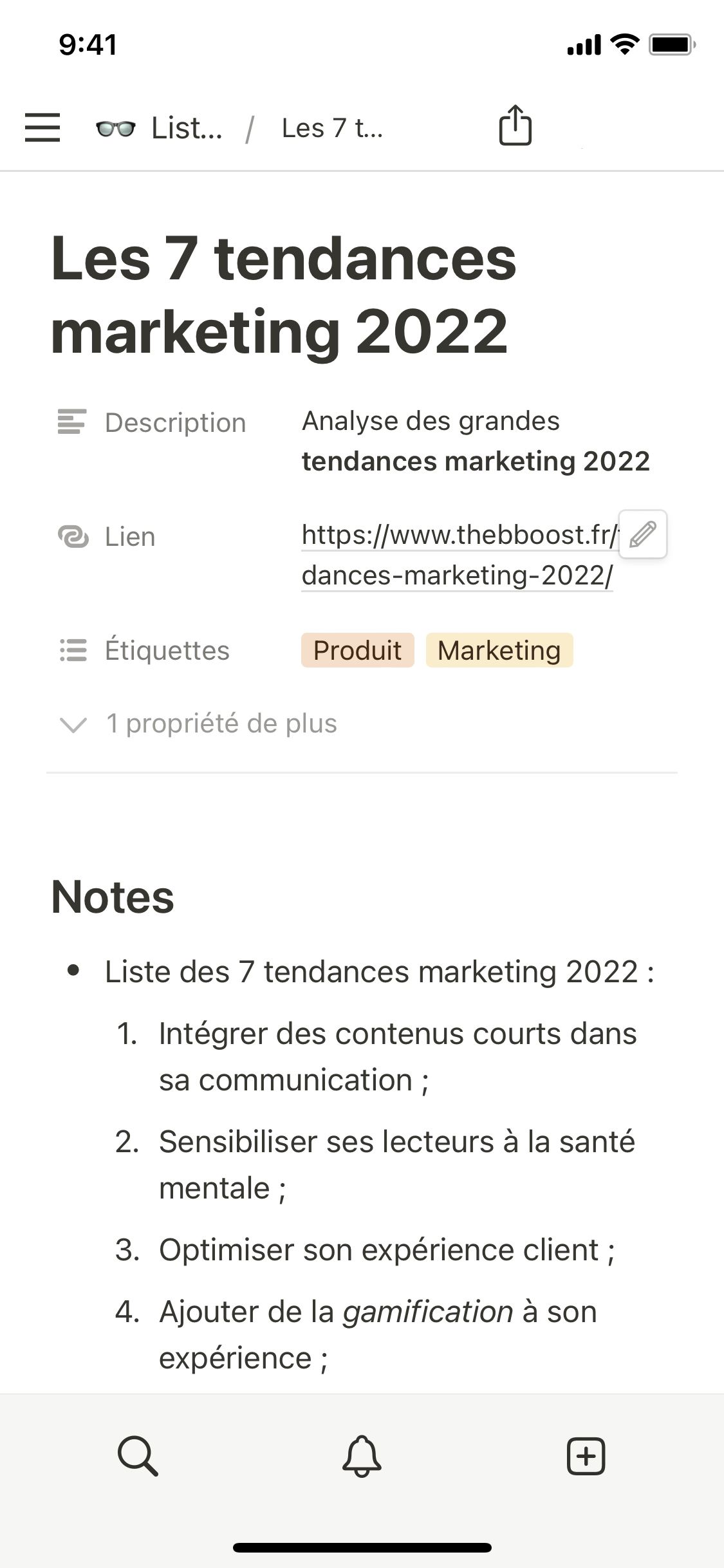
Task: Open the thebboost.fr URL link
Action: click(457, 555)
